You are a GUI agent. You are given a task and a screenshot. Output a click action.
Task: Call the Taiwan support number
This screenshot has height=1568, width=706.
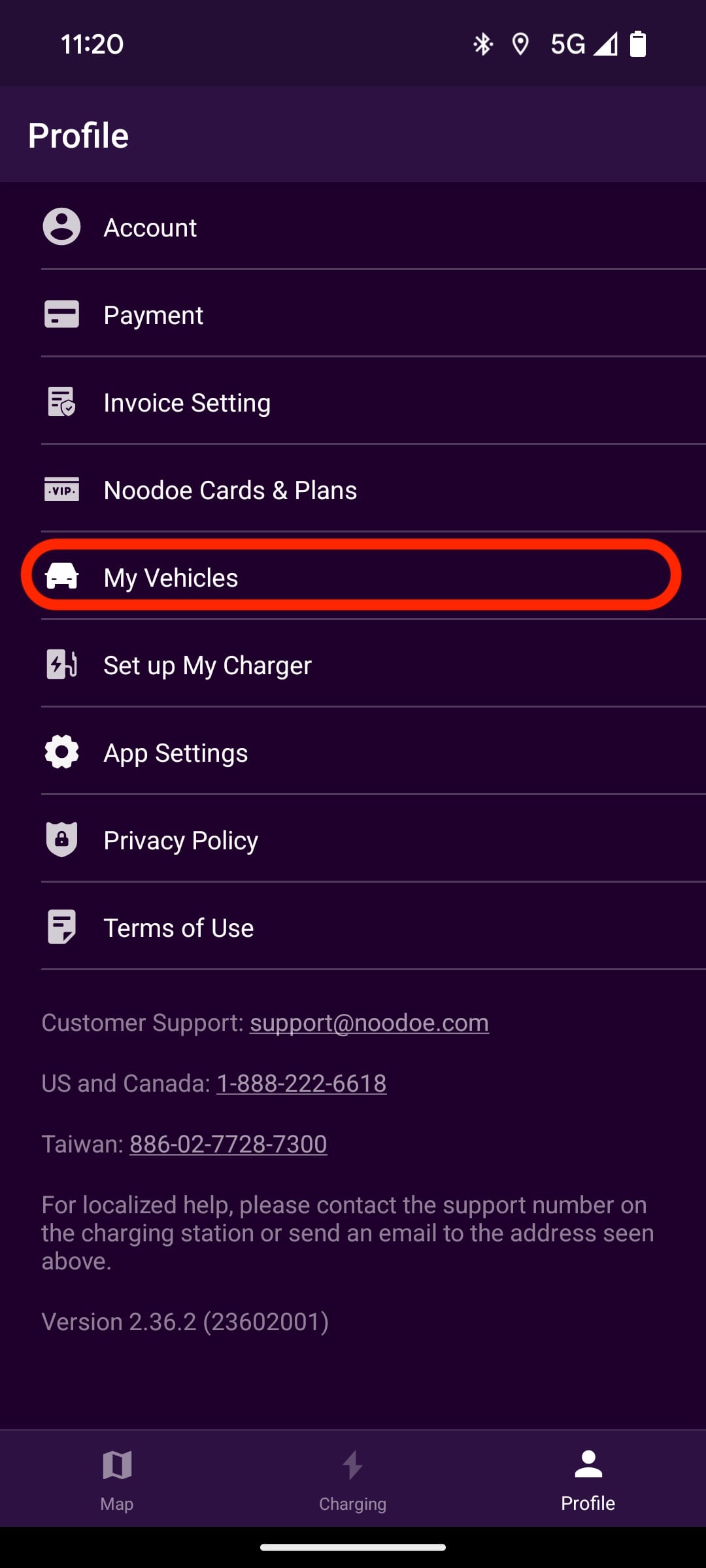pyautogui.click(x=228, y=1144)
